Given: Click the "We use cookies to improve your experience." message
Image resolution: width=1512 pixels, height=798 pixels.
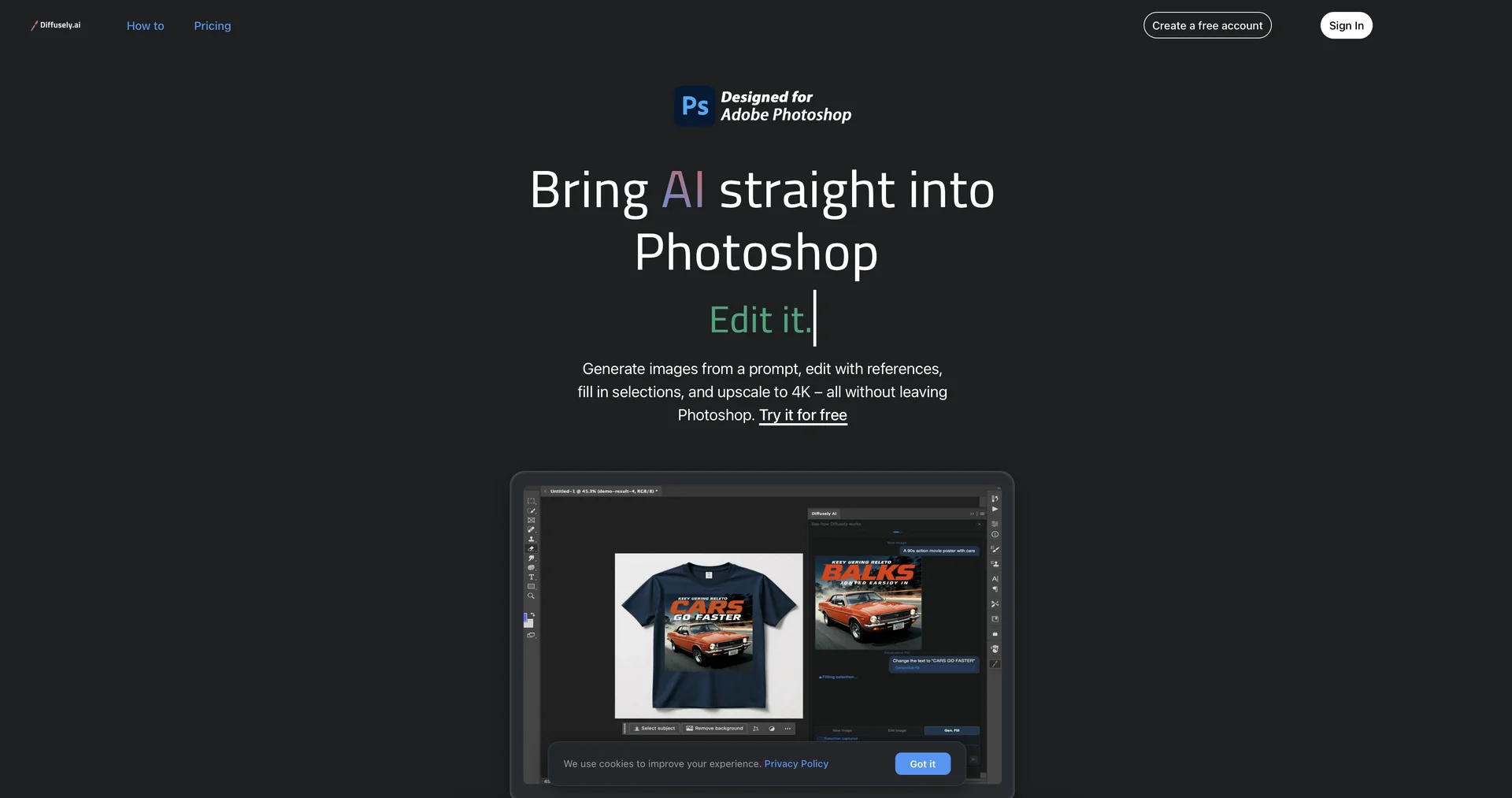Looking at the screenshot, I should (x=662, y=764).
